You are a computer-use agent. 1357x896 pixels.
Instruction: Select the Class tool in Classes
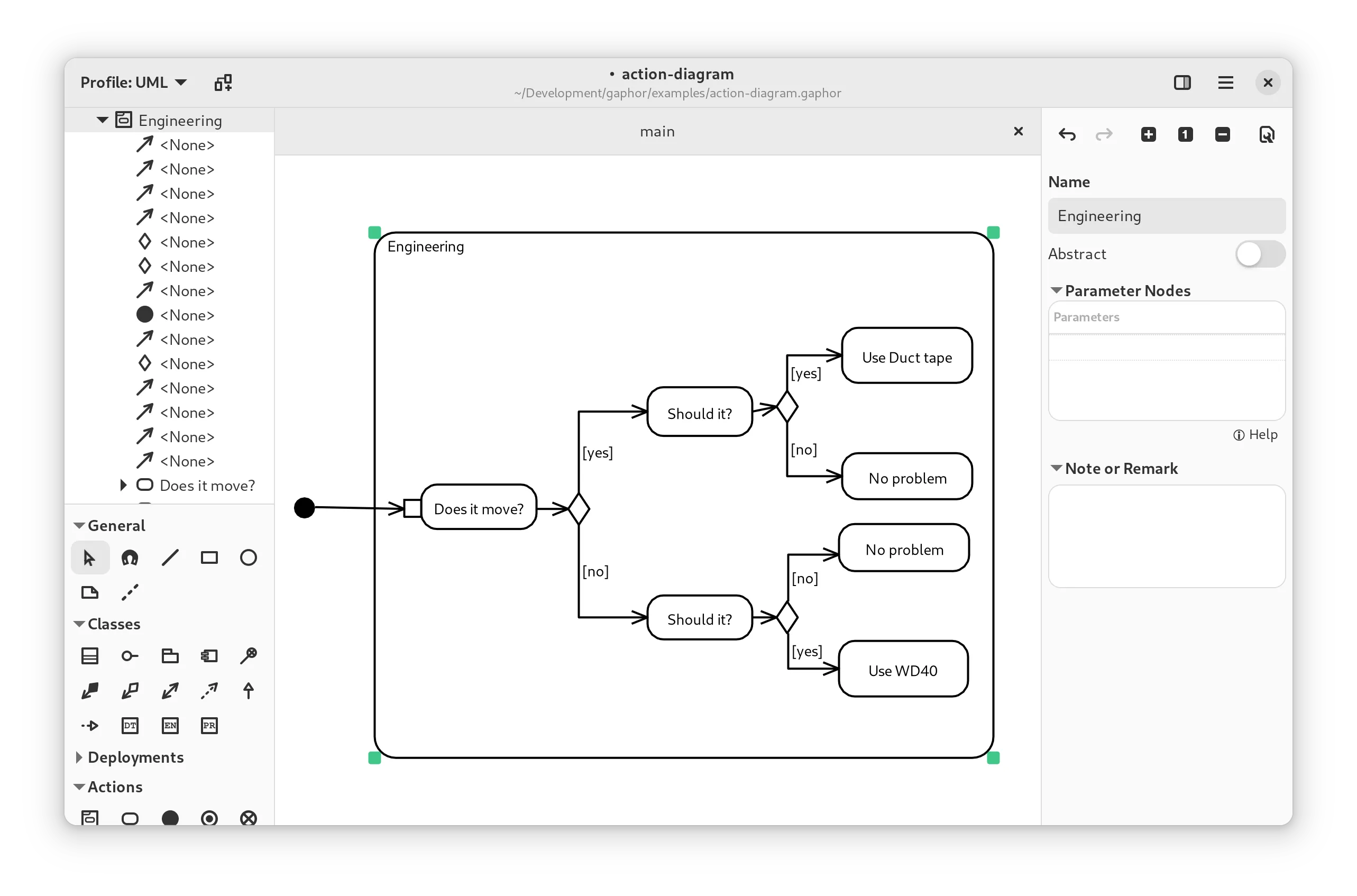[x=90, y=655]
